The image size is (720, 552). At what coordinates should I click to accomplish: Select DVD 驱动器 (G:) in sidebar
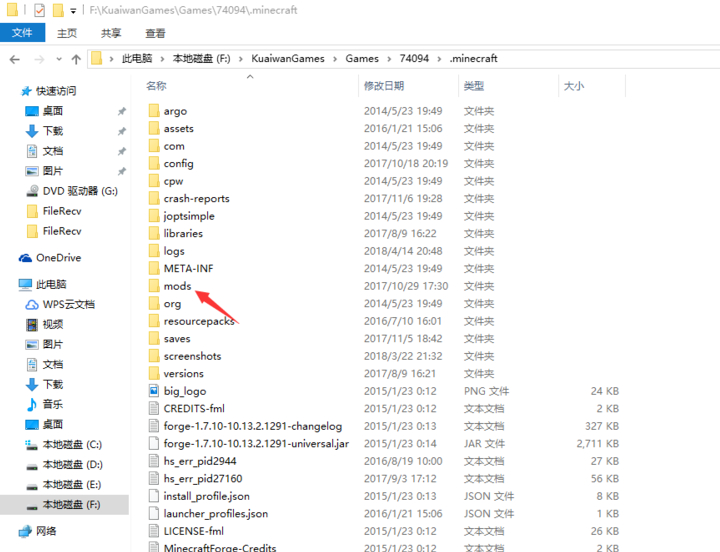80,191
